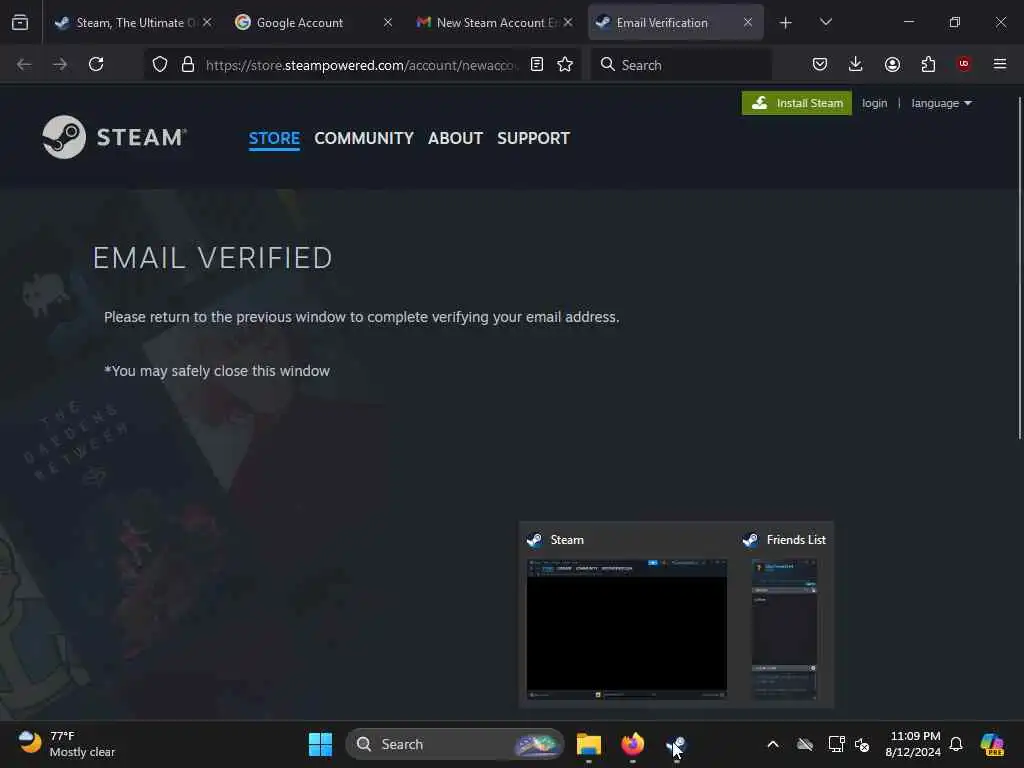Image resolution: width=1024 pixels, height=768 pixels.
Task: Save page to Pocket icon
Action: coord(820,64)
